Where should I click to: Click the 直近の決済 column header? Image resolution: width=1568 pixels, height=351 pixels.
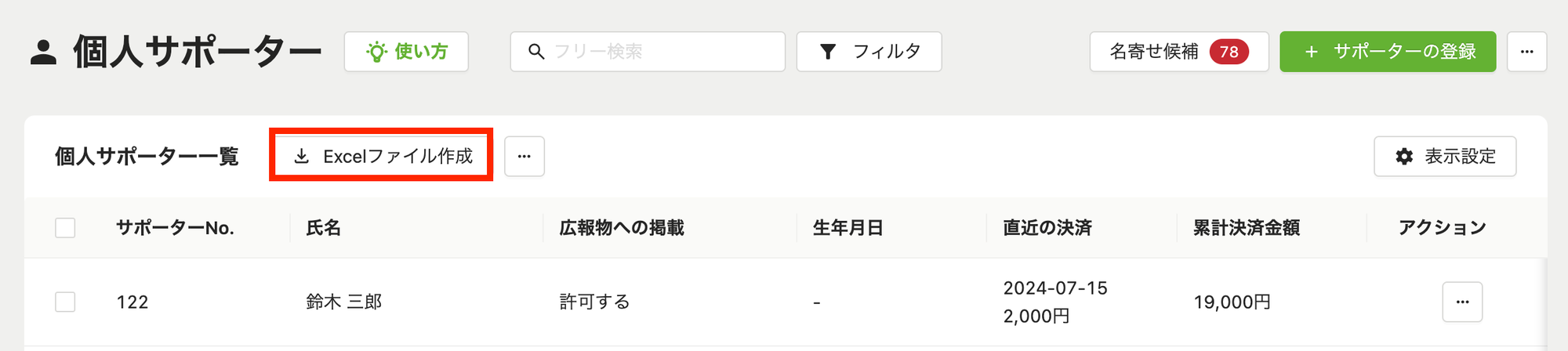click(x=1047, y=228)
